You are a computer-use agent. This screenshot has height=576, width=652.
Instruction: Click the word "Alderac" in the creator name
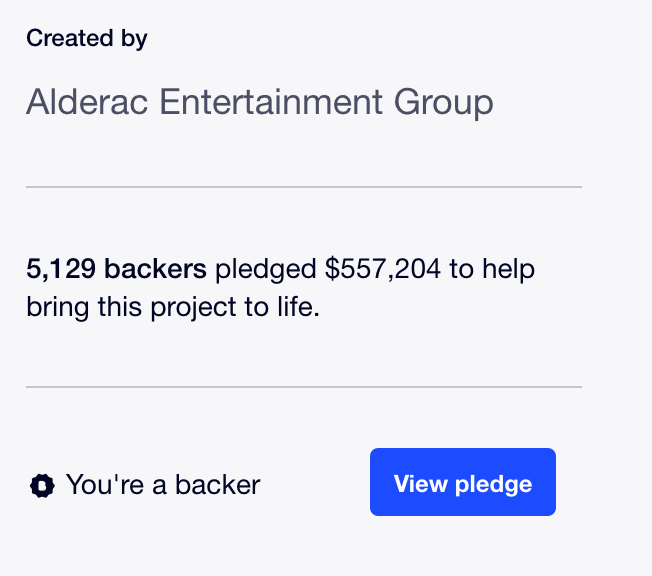[87, 102]
